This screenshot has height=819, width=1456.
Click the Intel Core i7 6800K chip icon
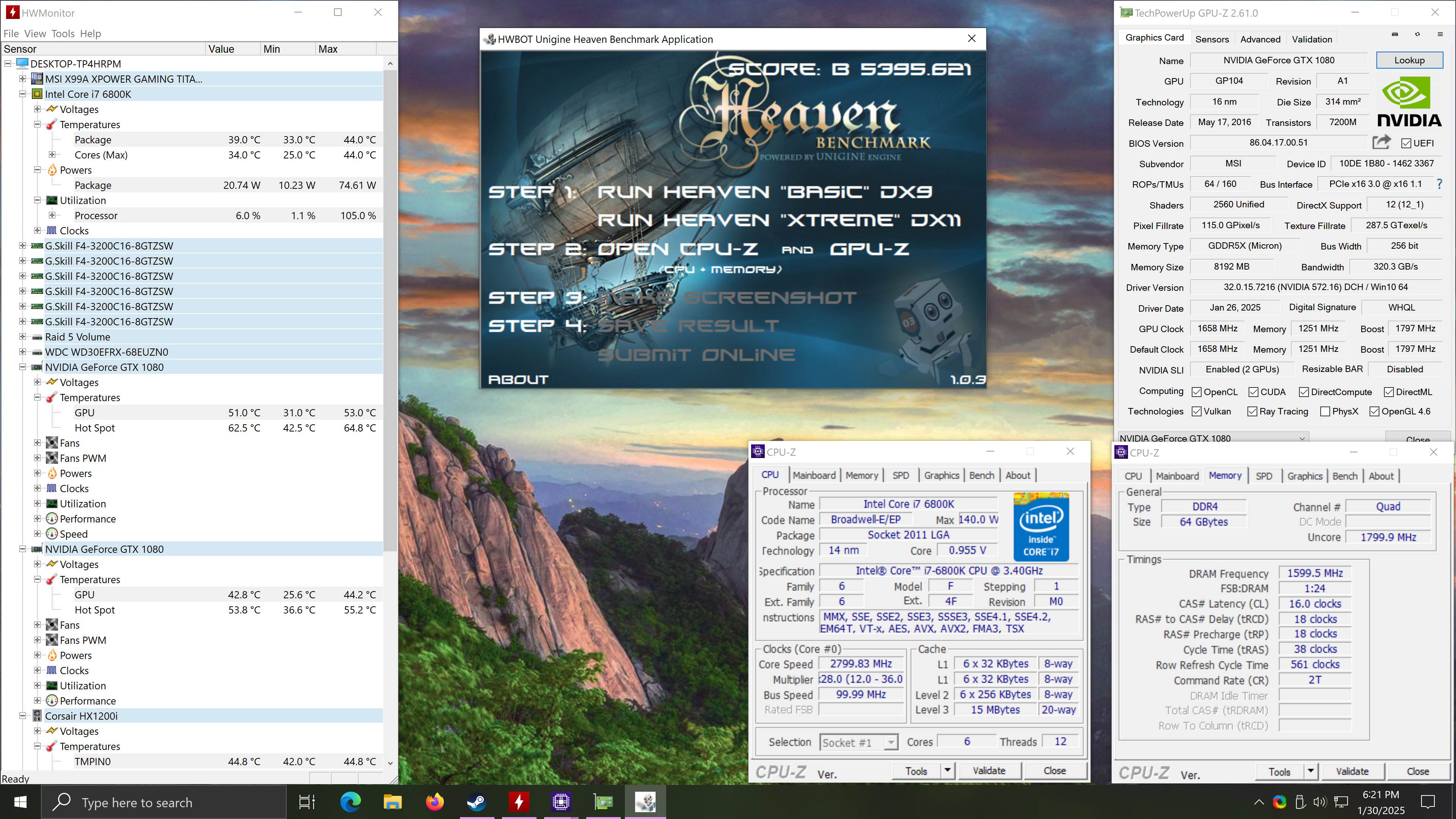tap(37, 94)
